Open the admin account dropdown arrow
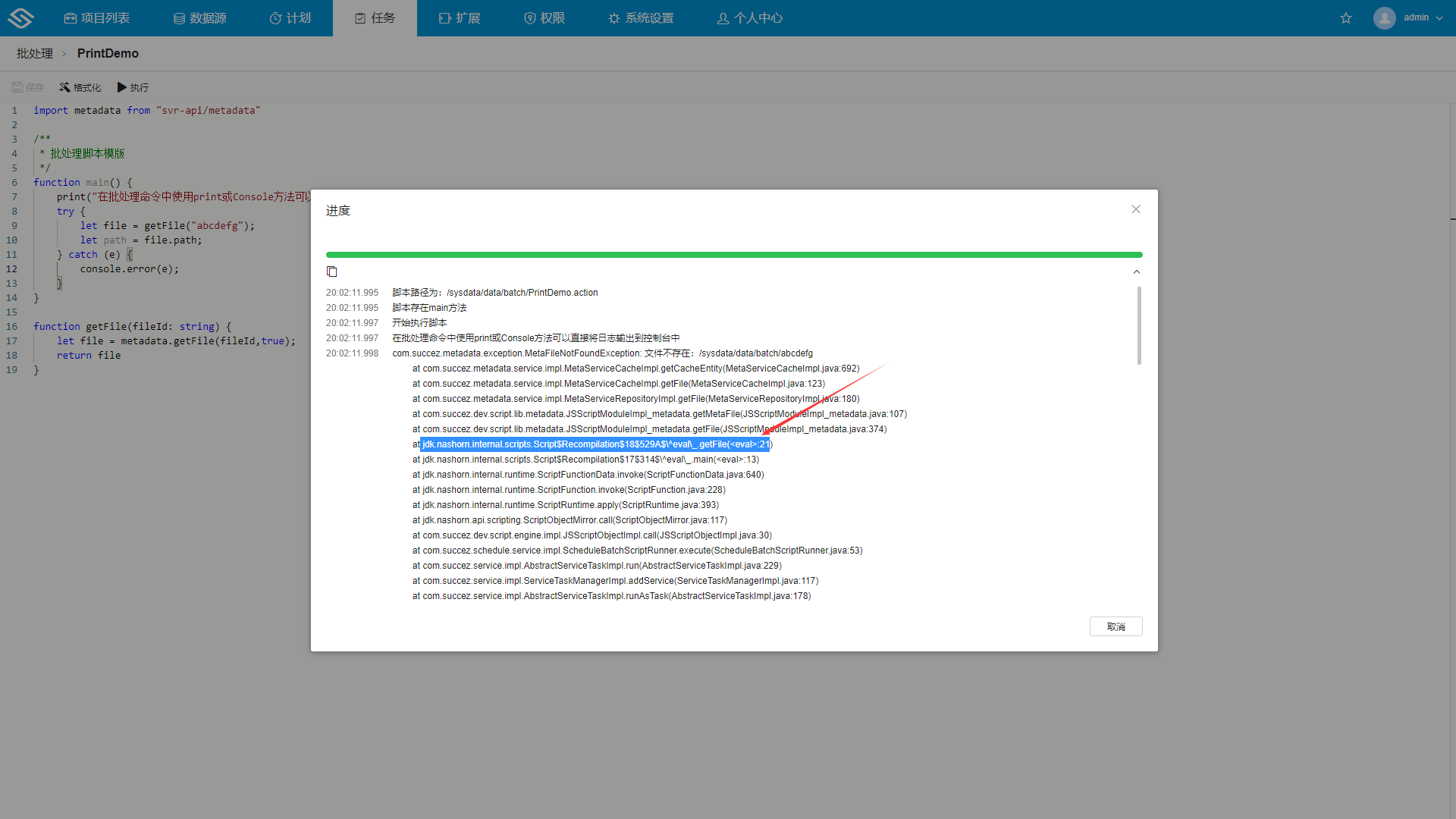 point(1439,18)
